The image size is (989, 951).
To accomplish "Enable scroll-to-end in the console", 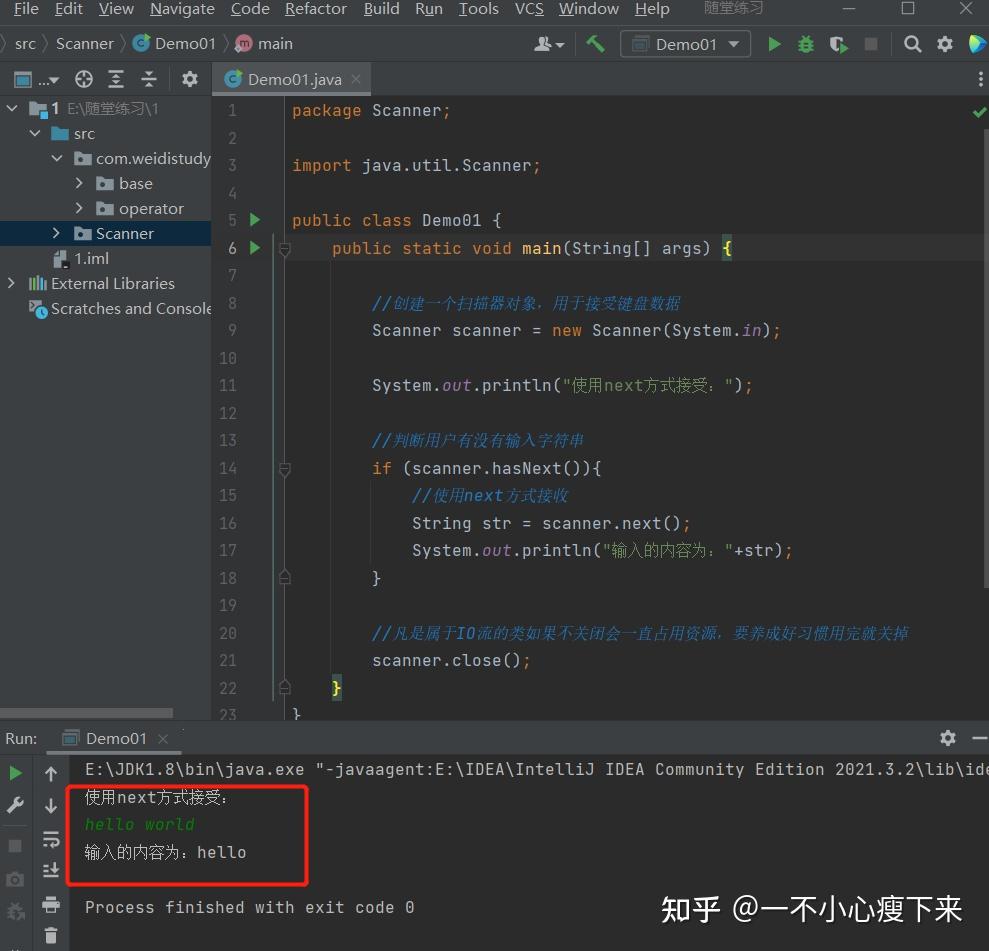I will tap(51, 871).
